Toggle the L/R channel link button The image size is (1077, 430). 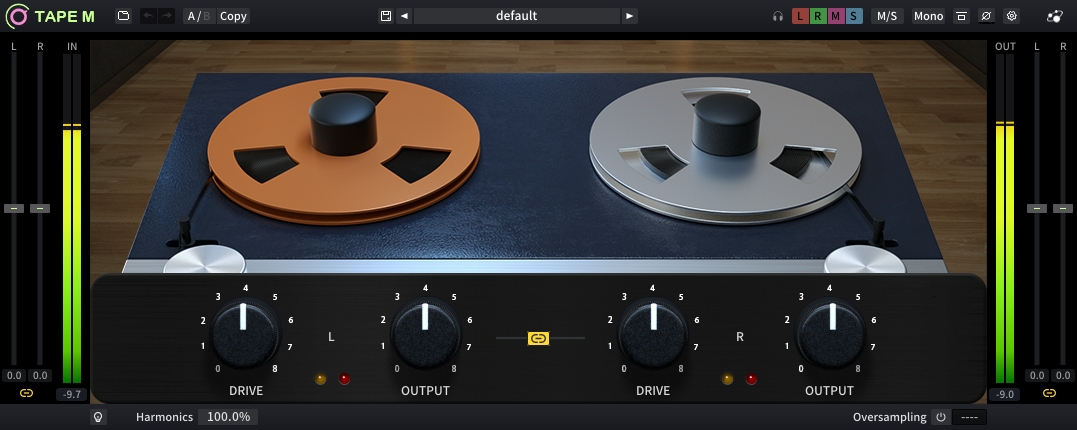538,338
